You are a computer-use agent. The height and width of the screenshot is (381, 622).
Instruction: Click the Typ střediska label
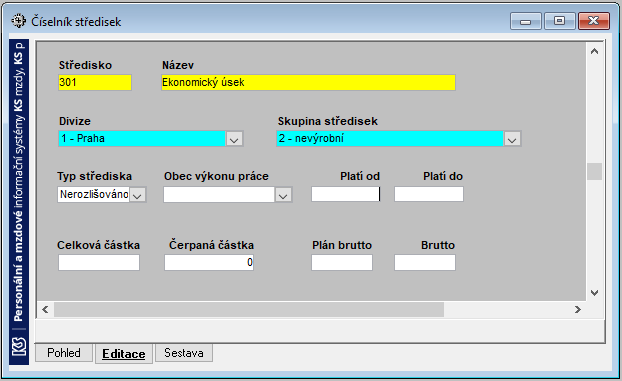(94, 176)
